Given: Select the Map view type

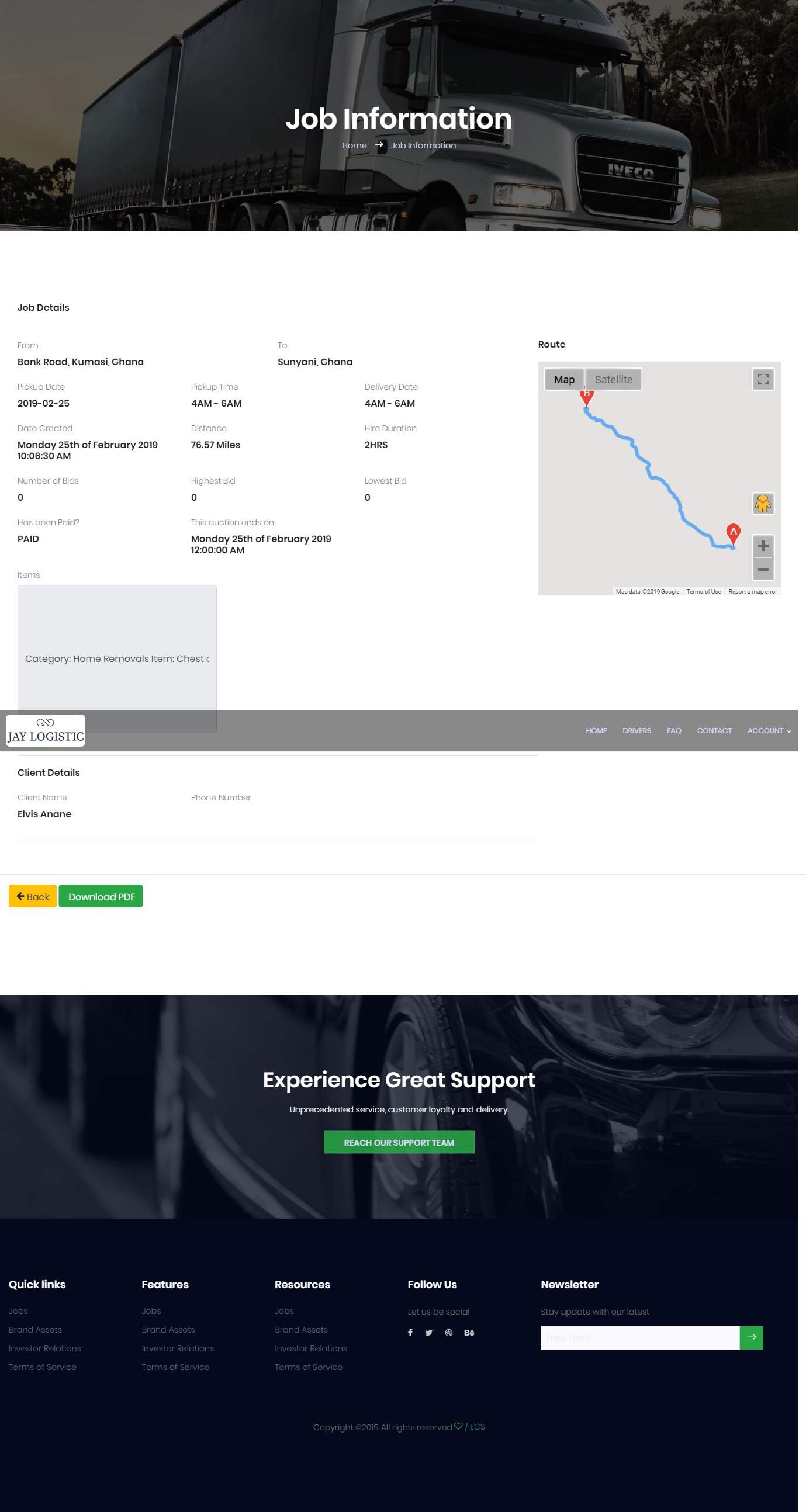Looking at the screenshot, I should pos(563,379).
